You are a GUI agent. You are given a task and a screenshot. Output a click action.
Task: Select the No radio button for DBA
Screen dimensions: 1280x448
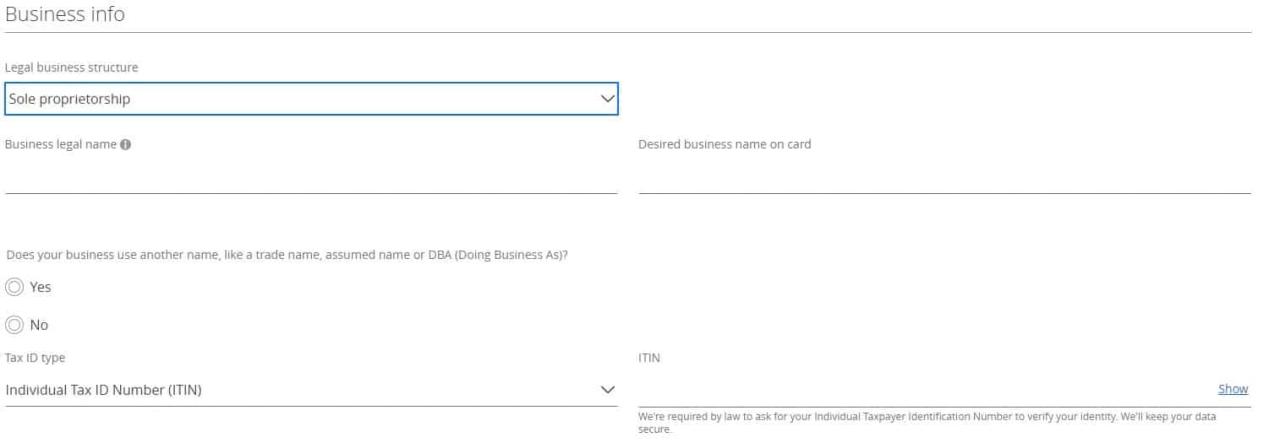pos(14,325)
